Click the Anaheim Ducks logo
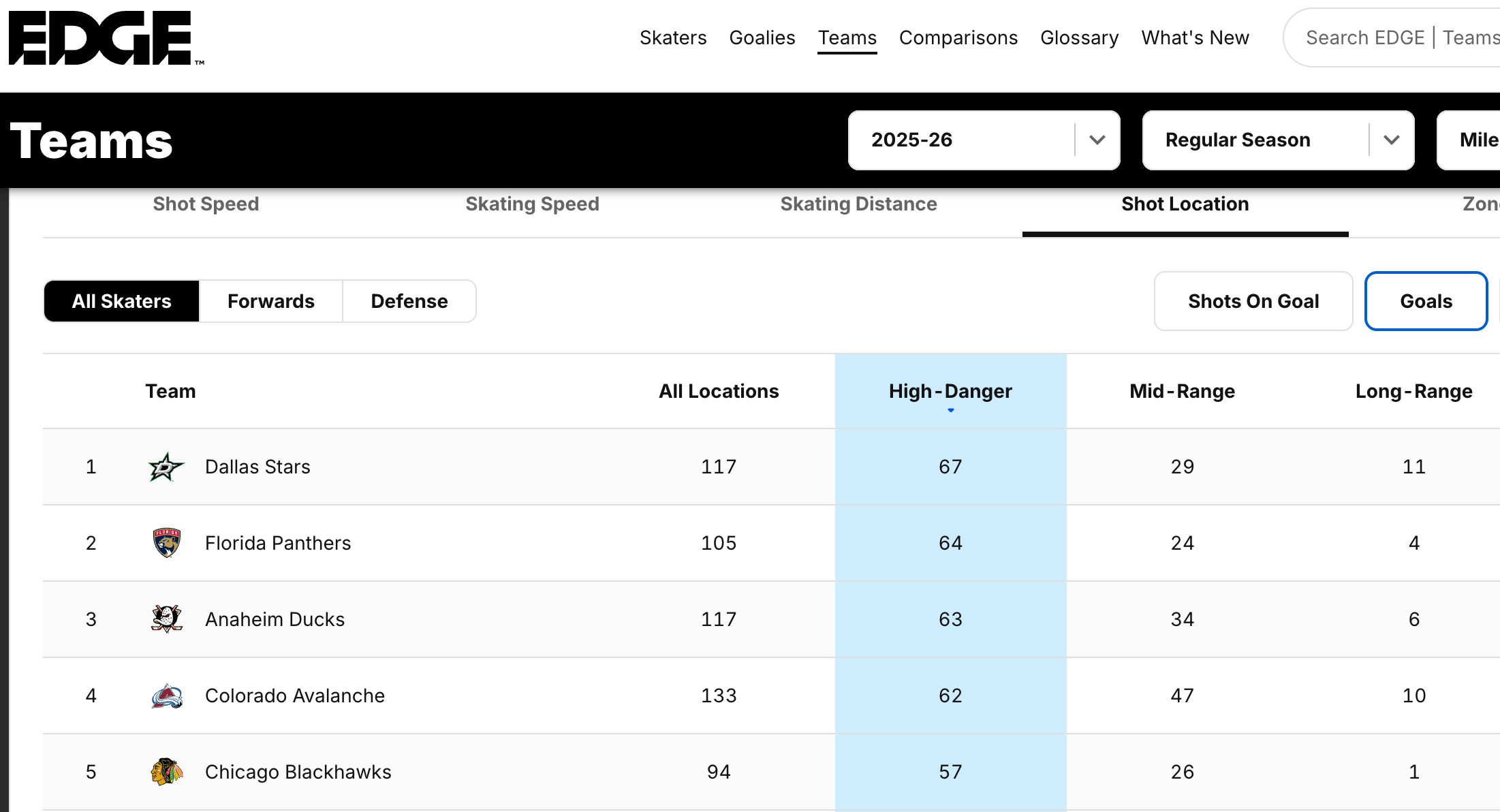1500x812 pixels. point(166,619)
